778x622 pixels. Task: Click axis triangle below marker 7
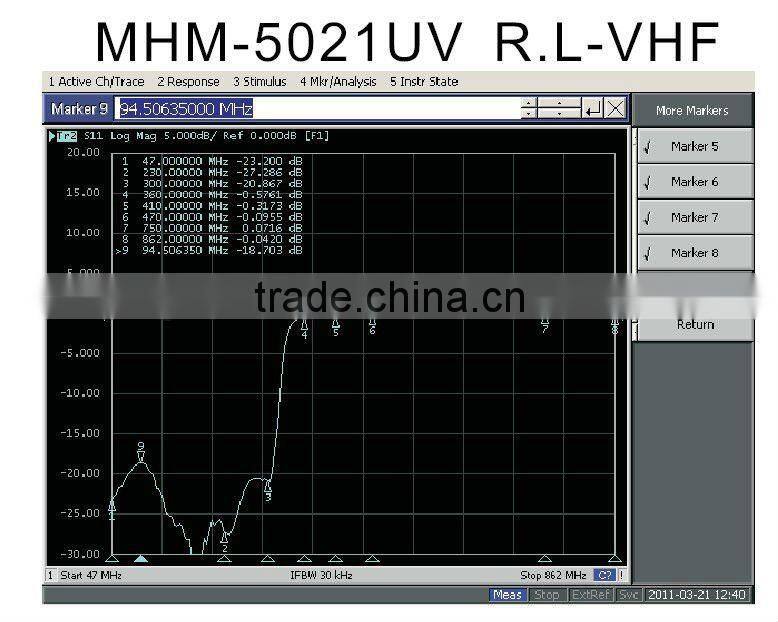click(545, 559)
